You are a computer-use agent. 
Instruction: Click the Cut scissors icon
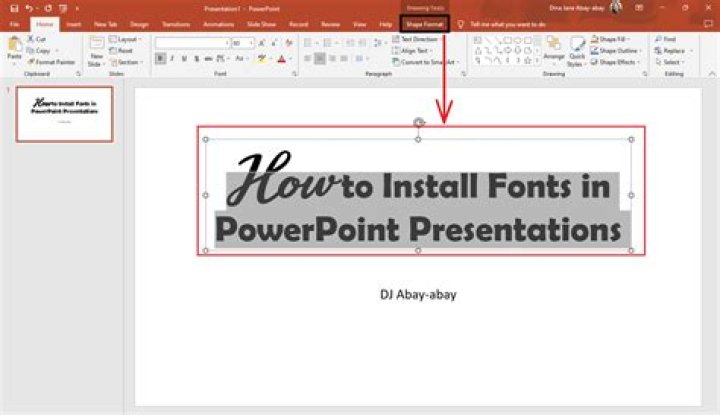34,39
